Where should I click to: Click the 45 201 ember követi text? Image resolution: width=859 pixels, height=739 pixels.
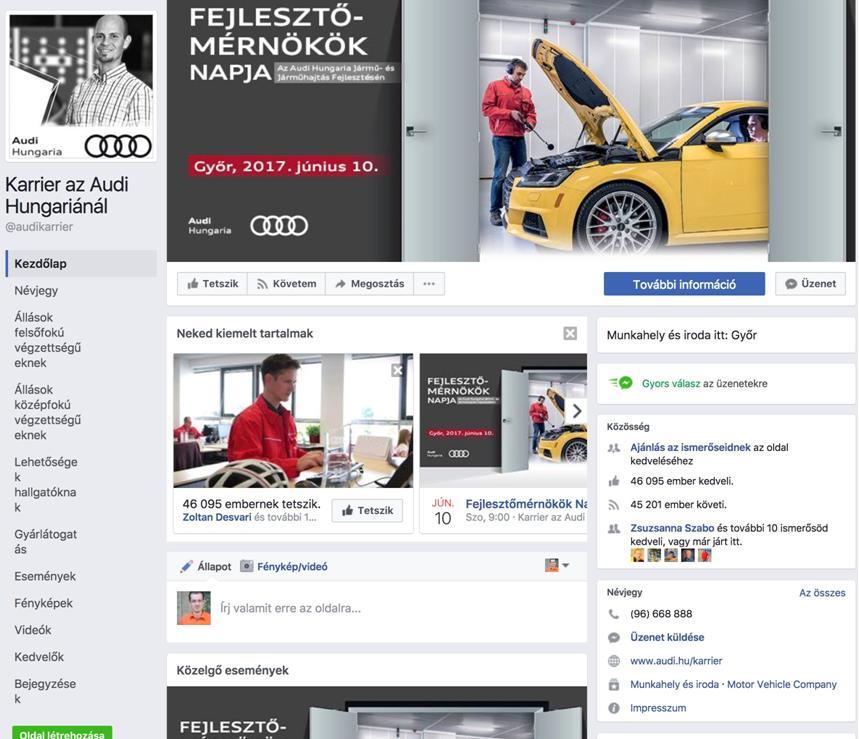678,505
